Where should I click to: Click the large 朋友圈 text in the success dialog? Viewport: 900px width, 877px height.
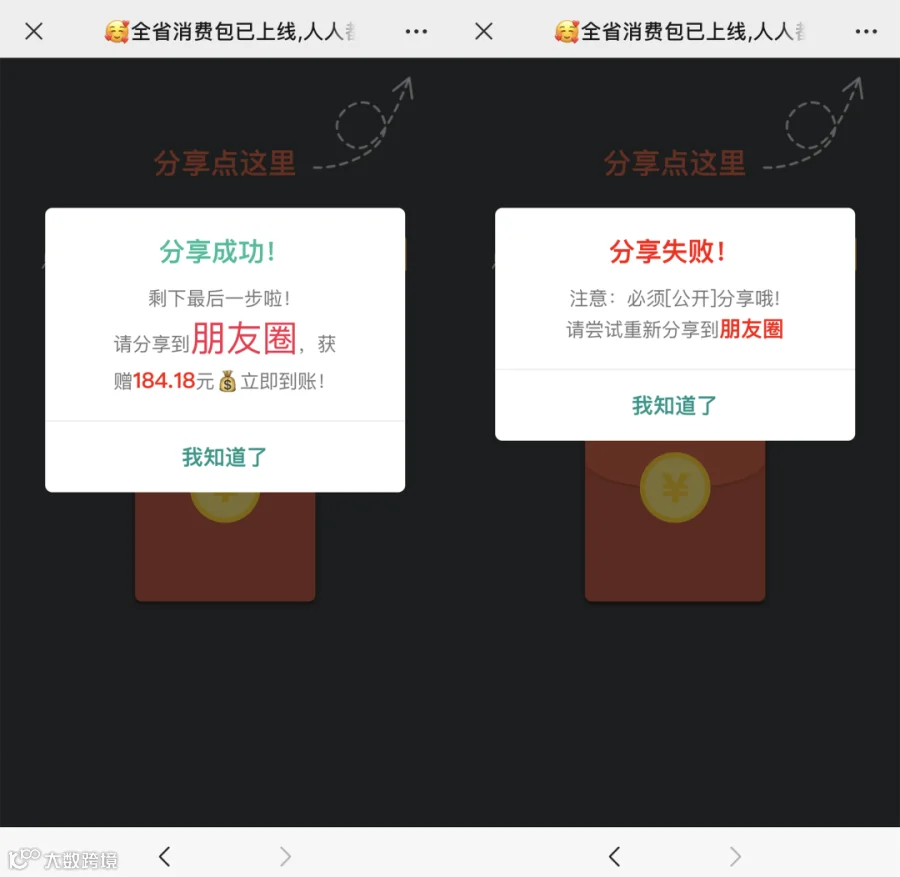point(244,339)
